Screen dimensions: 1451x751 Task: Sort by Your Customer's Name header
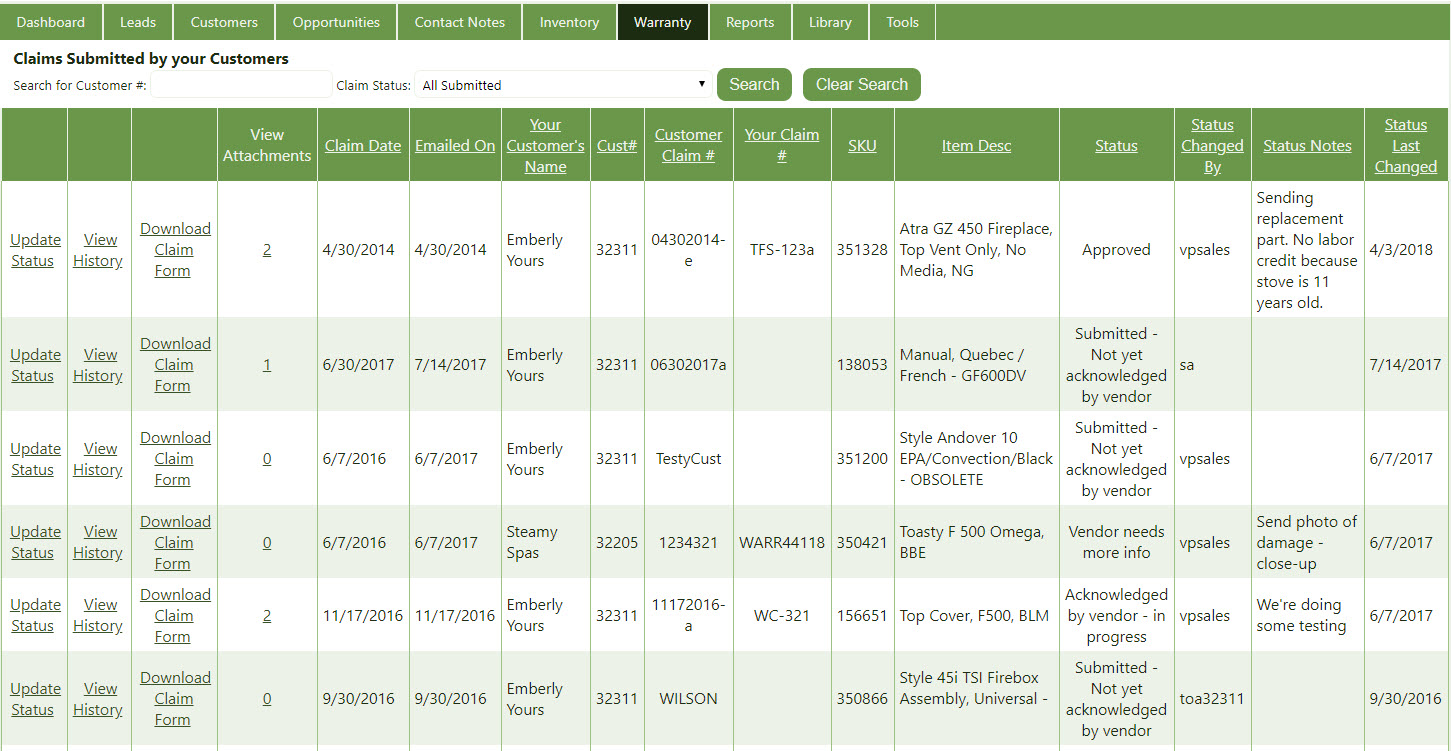pyautogui.click(x=545, y=146)
